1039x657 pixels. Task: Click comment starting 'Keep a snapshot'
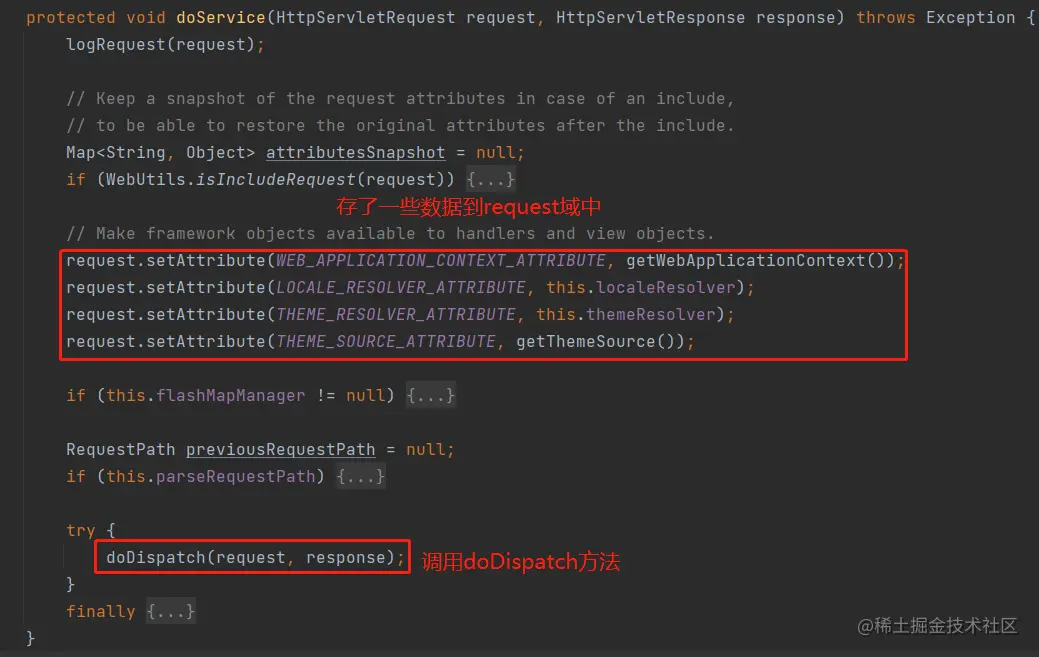(400, 99)
